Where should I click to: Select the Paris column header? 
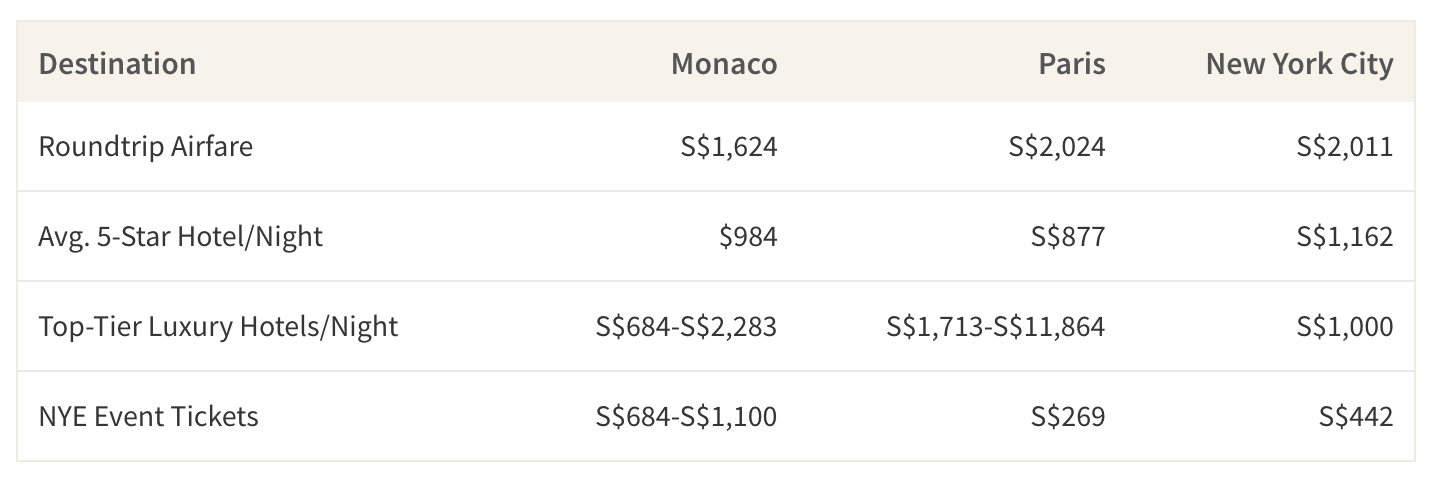pyautogui.click(x=1072, y=64)
